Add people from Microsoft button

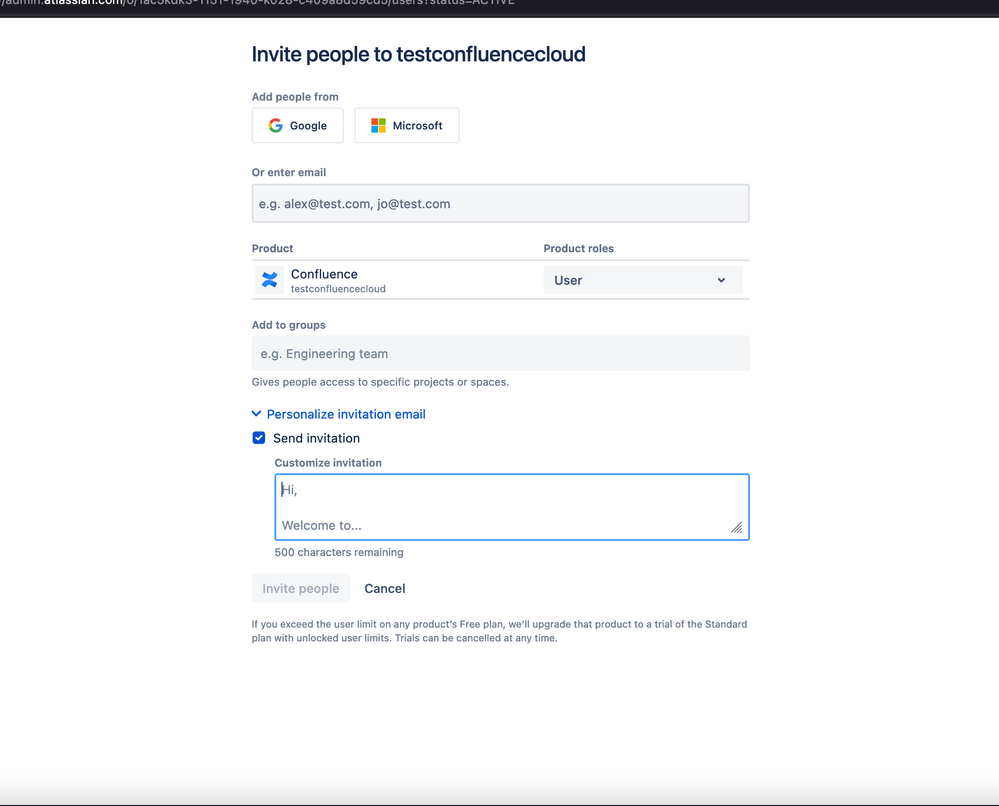[x=406, y=126]
